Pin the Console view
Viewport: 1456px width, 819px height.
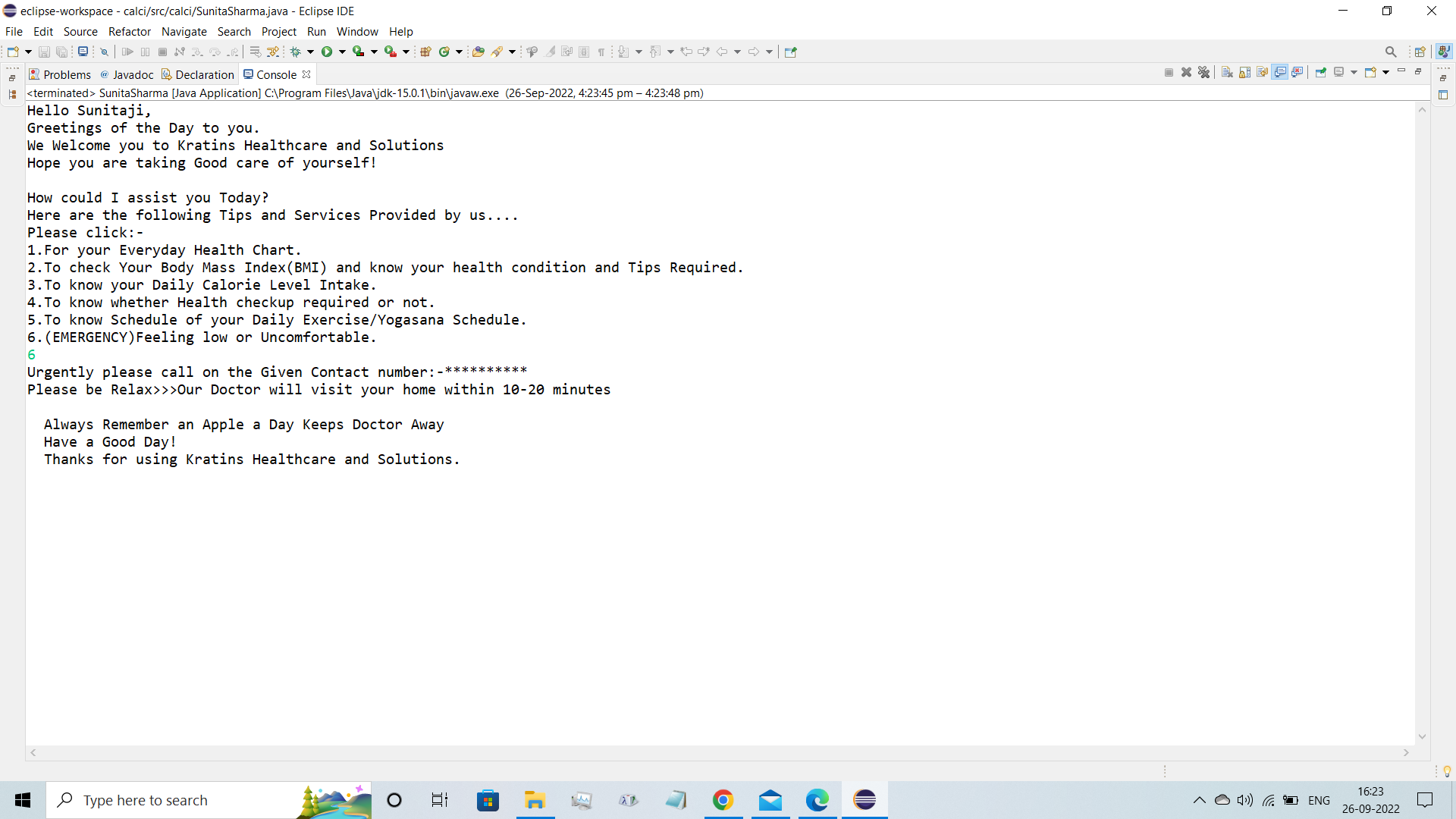[1320, 72]
